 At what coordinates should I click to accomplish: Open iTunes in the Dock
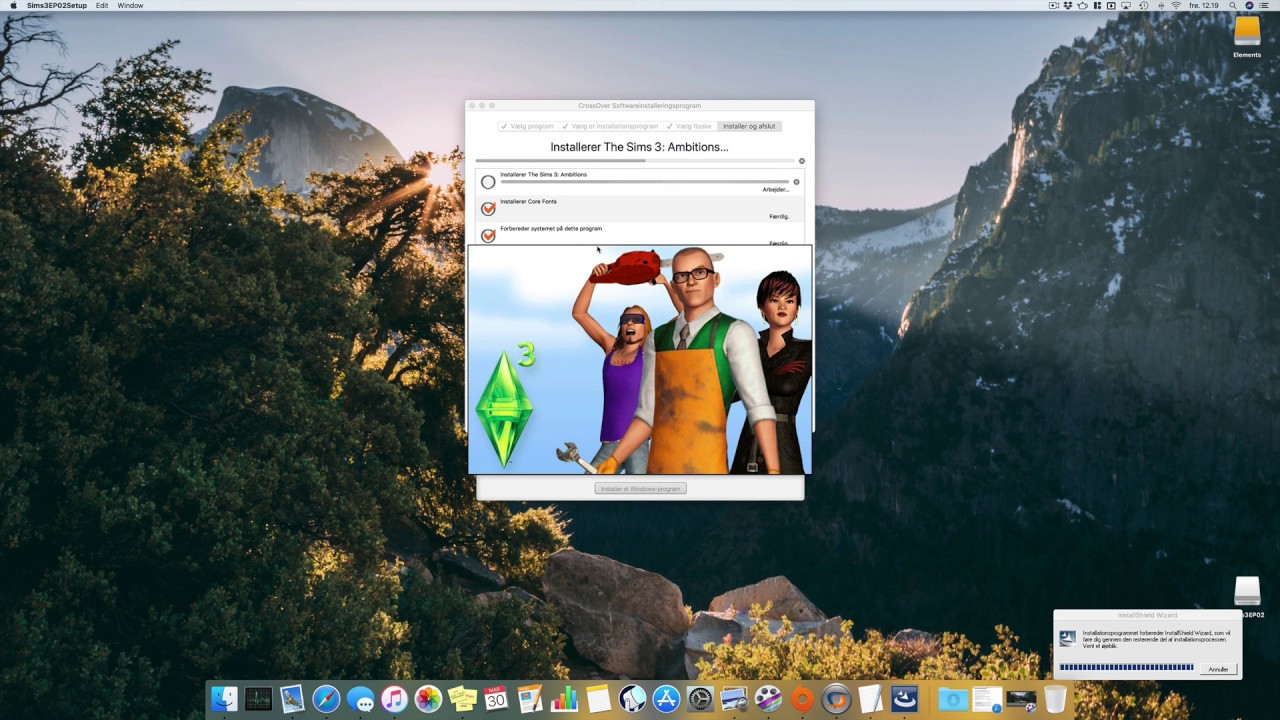coord(394,699)
